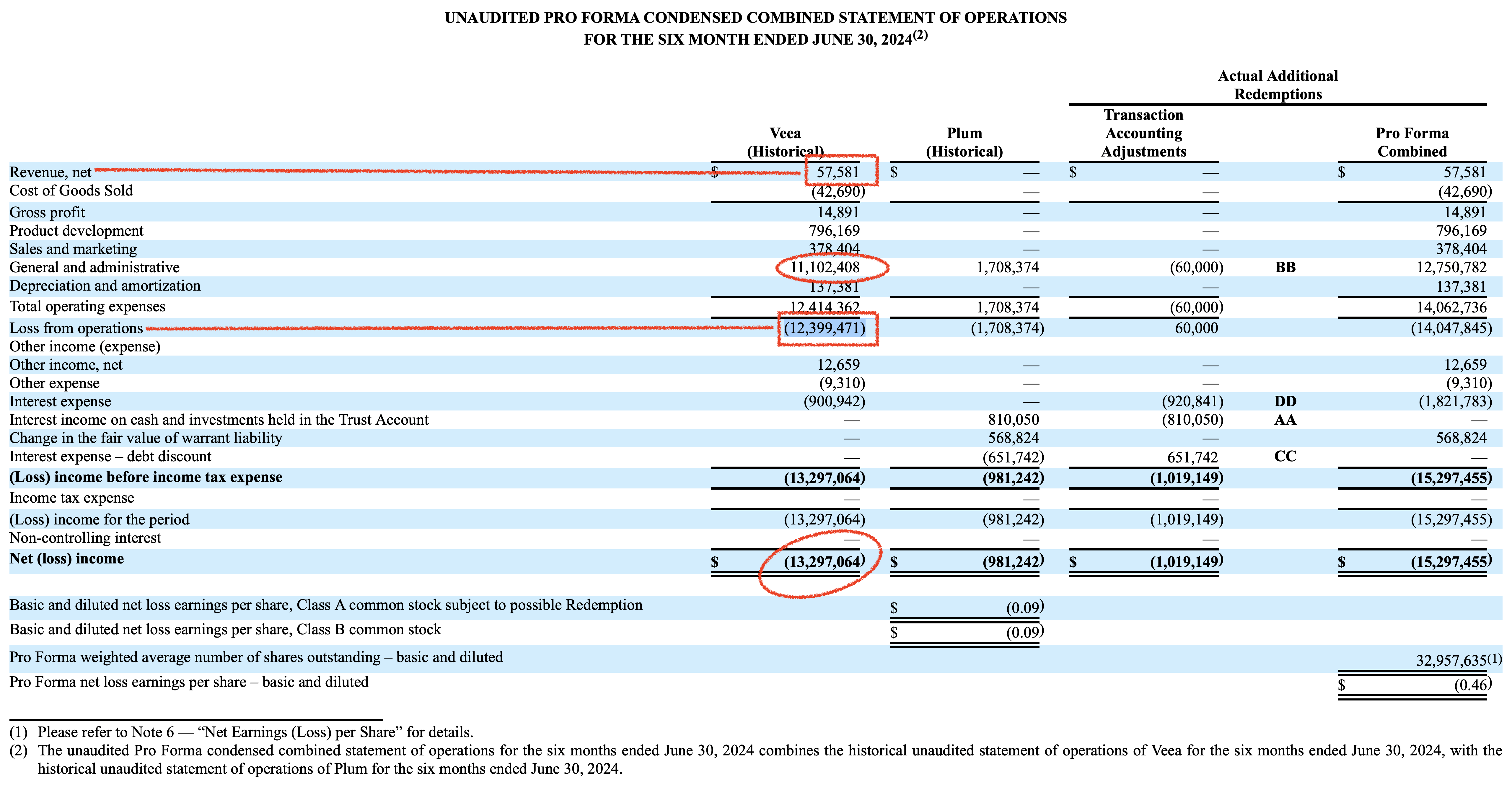Click Transaction Accounting Adjustments header
The width and height of the screenshot is (1512, 800).
tap(1143, 133)
